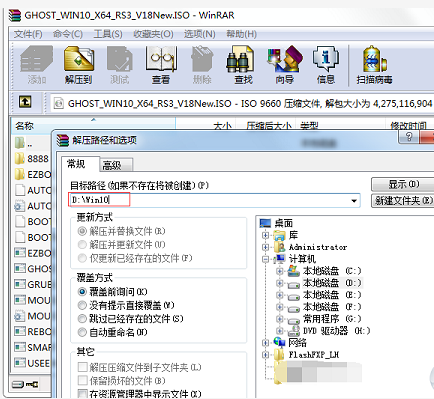The width and height of the screenshot is (434, 399).
Task: Select the parent folder '..' entry
Action: coord(24,144)
